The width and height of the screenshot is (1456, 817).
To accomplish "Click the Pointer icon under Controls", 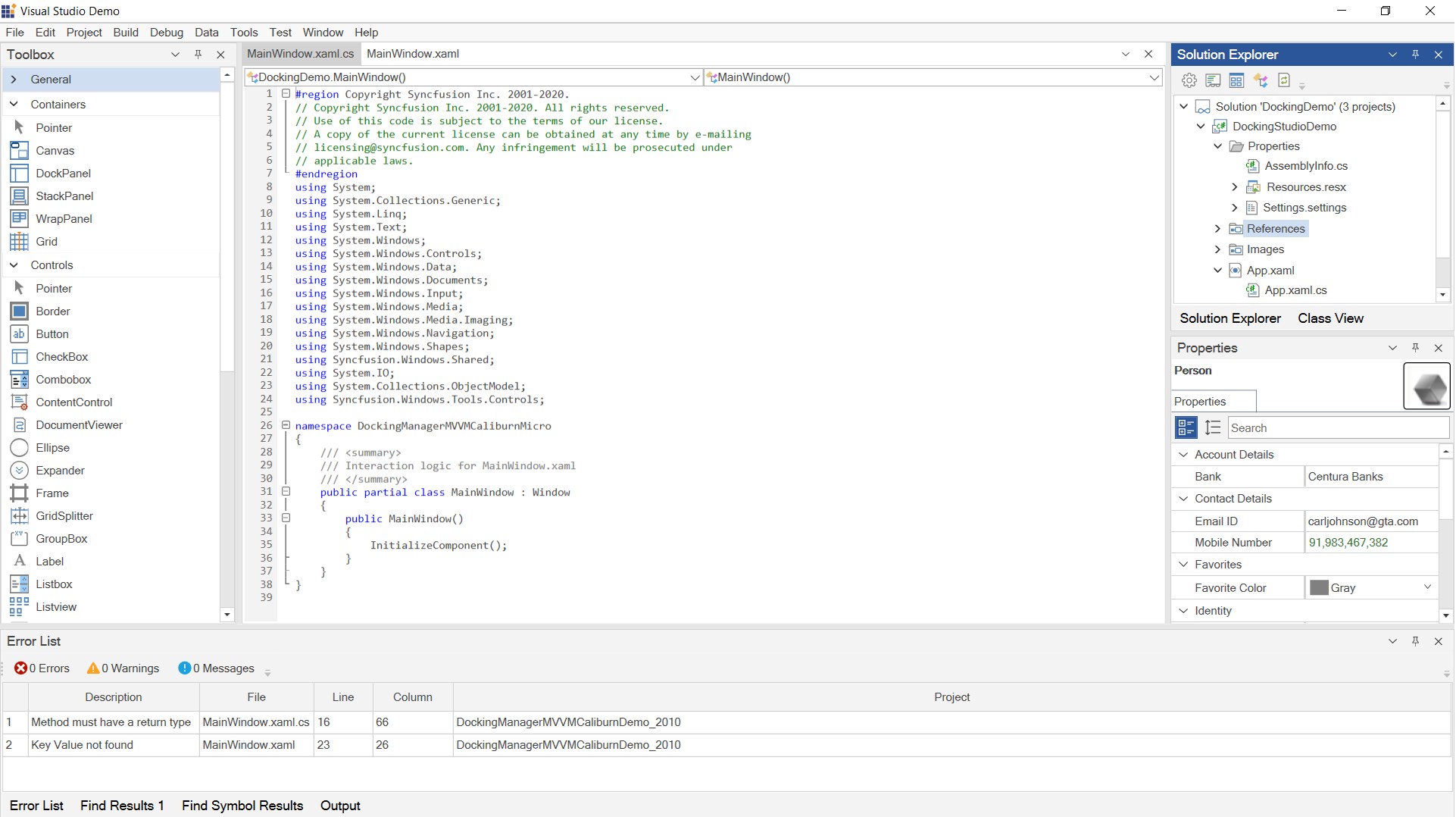I will click(19, 288).
